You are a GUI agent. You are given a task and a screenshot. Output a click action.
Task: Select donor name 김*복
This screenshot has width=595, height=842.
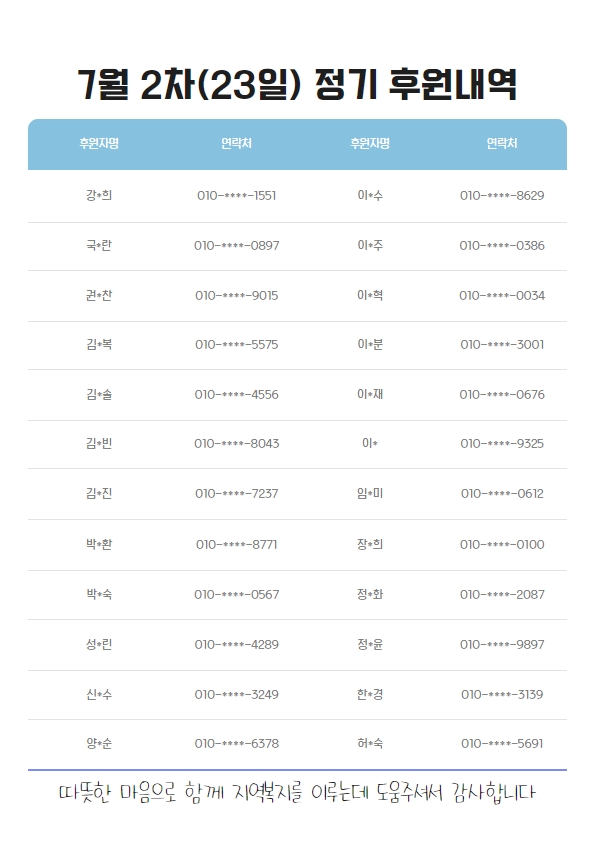click(x=99, y=344)
